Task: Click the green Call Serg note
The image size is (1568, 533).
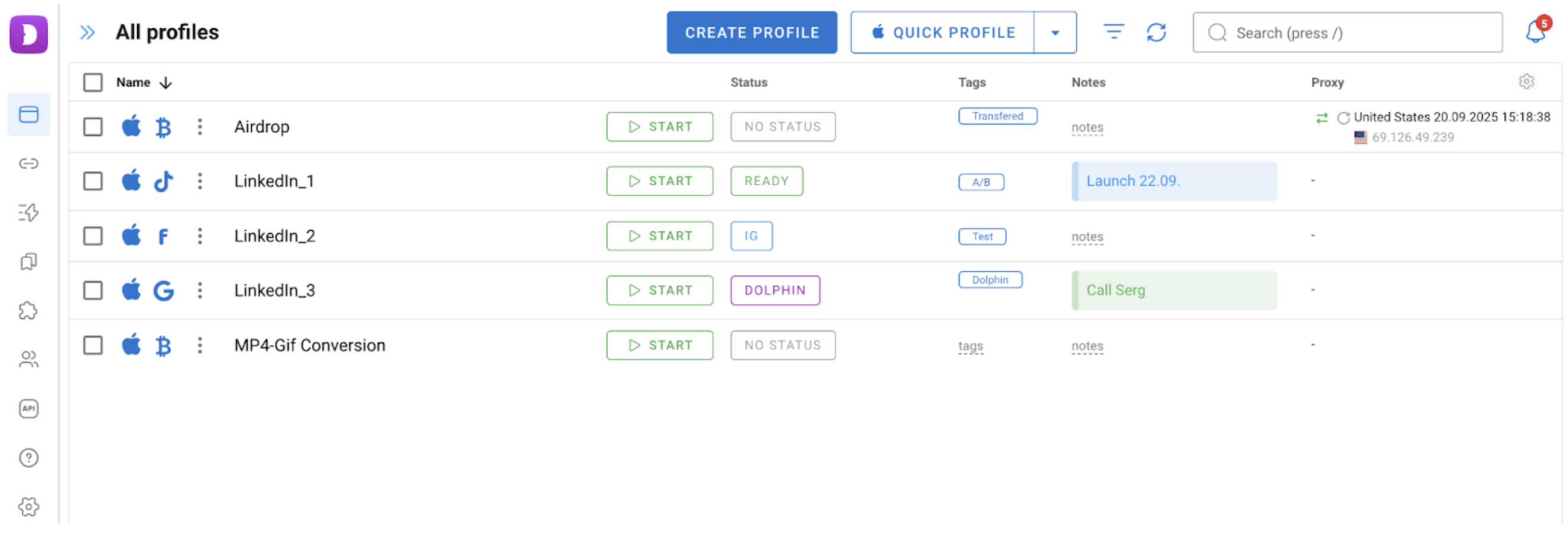Action: click(x=1174, y=290)
